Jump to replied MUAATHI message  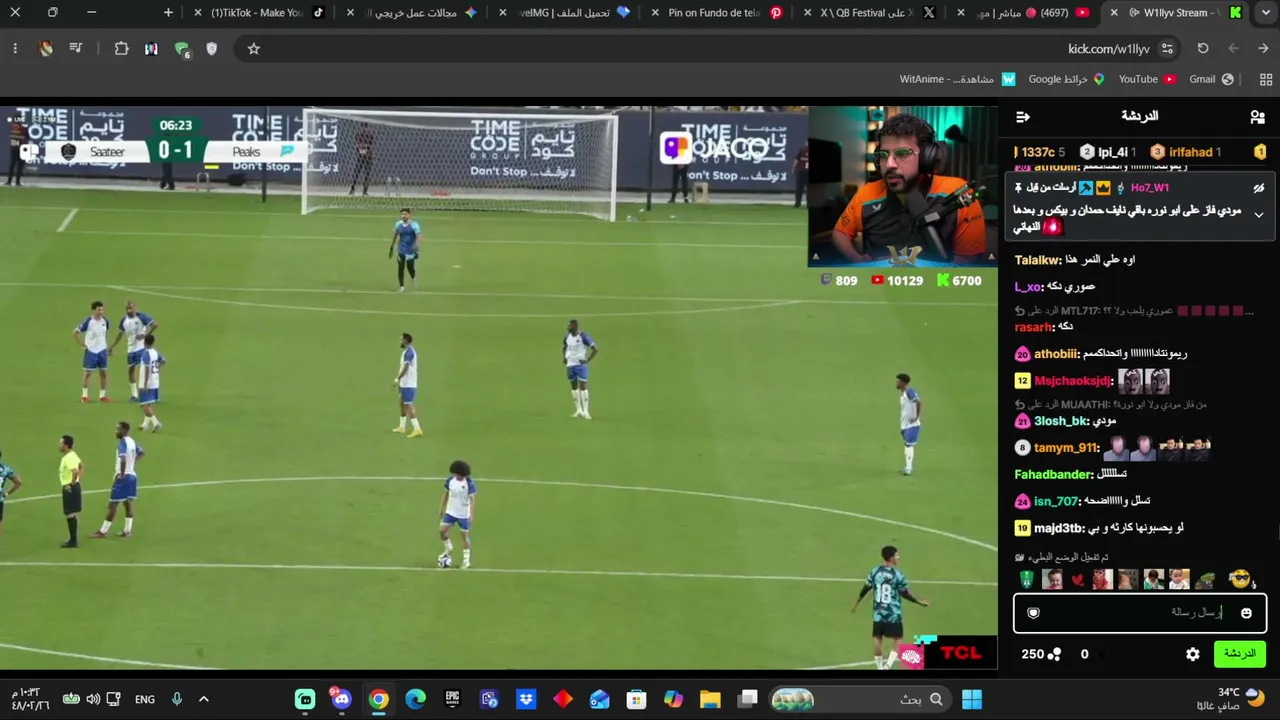click(x=1111, y=405)
